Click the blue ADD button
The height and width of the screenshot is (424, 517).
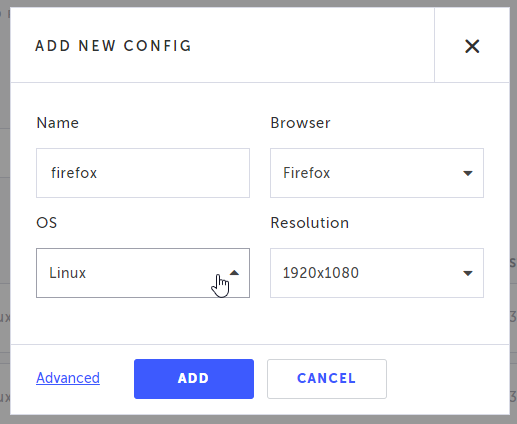point(194,379)
